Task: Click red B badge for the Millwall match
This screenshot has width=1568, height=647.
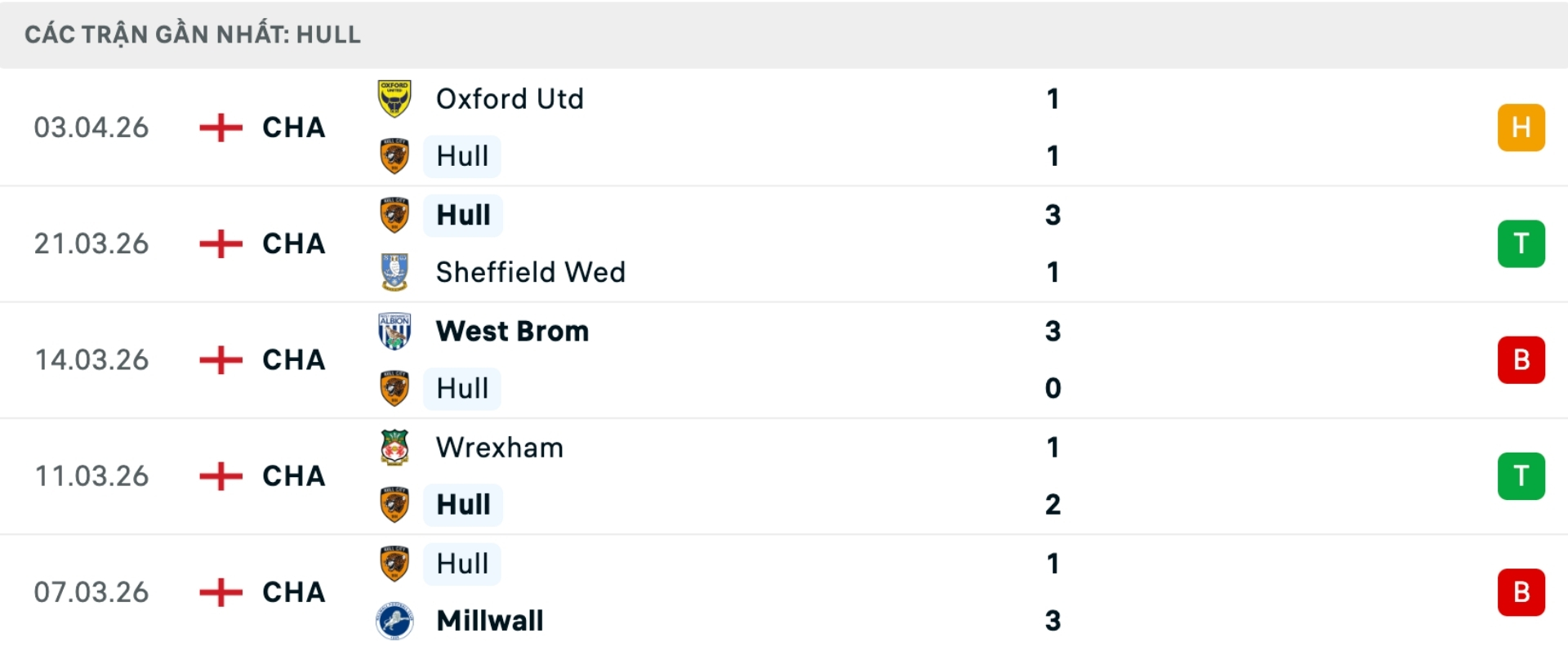Action: coord(1521,592)
